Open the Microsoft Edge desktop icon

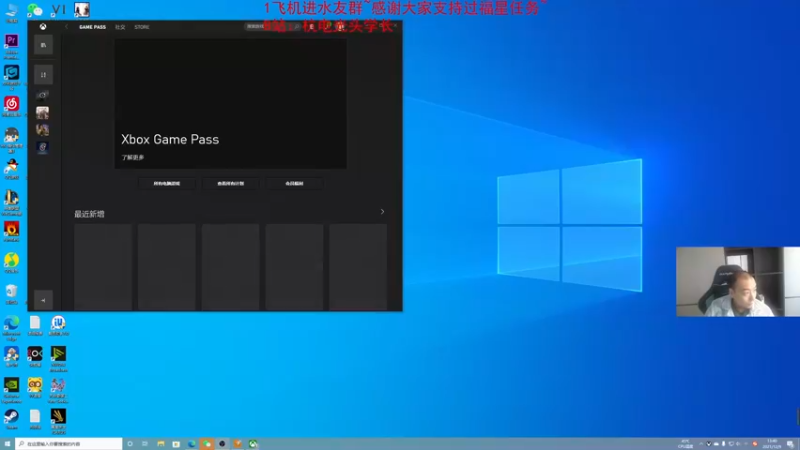click(11, 327)
